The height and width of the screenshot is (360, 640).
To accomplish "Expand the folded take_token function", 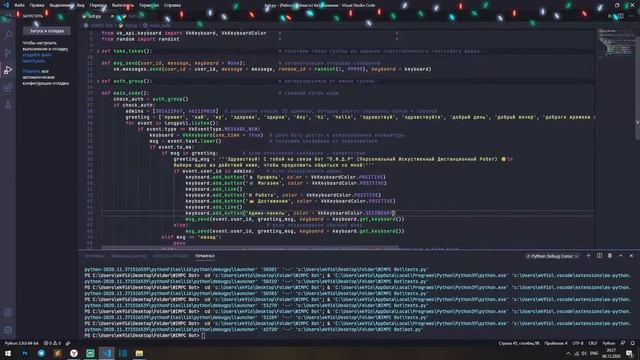I will [98, 51].
